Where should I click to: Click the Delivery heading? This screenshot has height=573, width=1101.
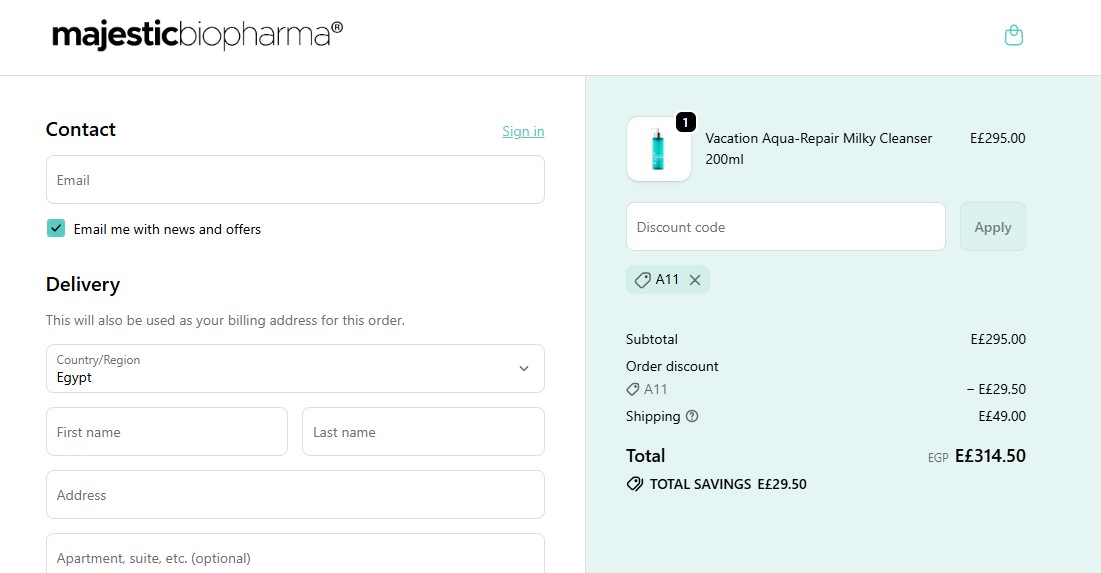coord(83,284)
